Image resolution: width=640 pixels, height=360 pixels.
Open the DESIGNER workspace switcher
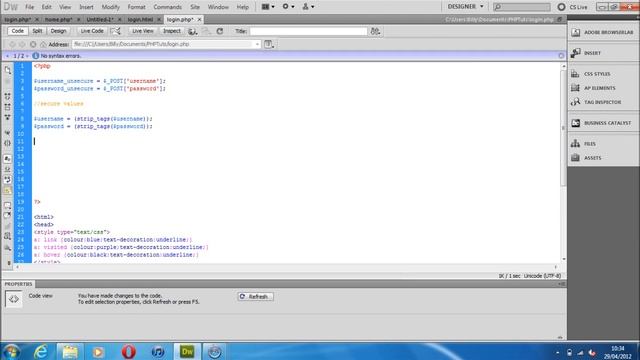click(465, 7)
